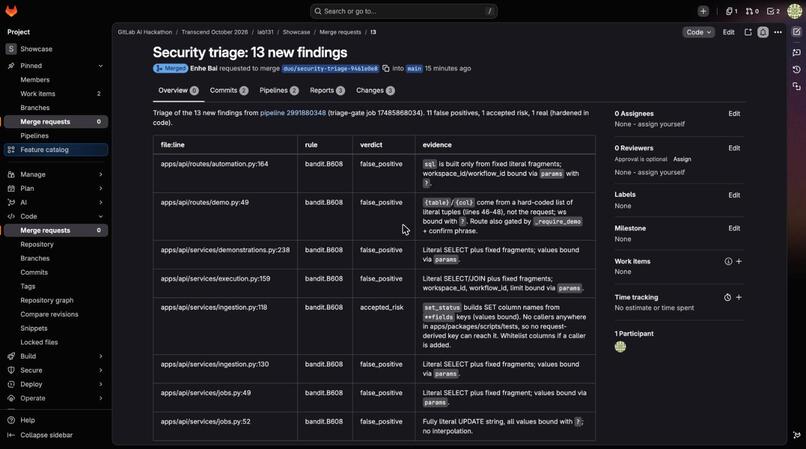
Task: Expand the Deploy menu chevron
Action: click(x=101, y=384)
